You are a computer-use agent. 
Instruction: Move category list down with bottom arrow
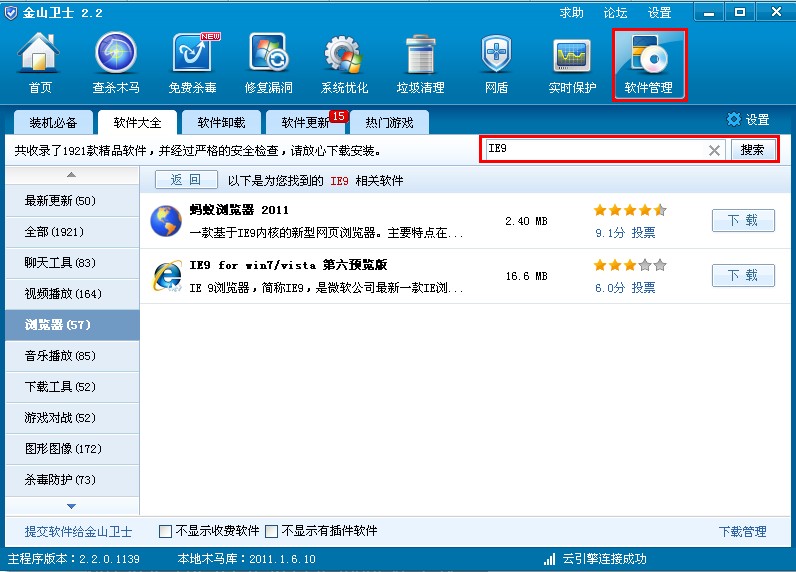click(x=72, y=506)
